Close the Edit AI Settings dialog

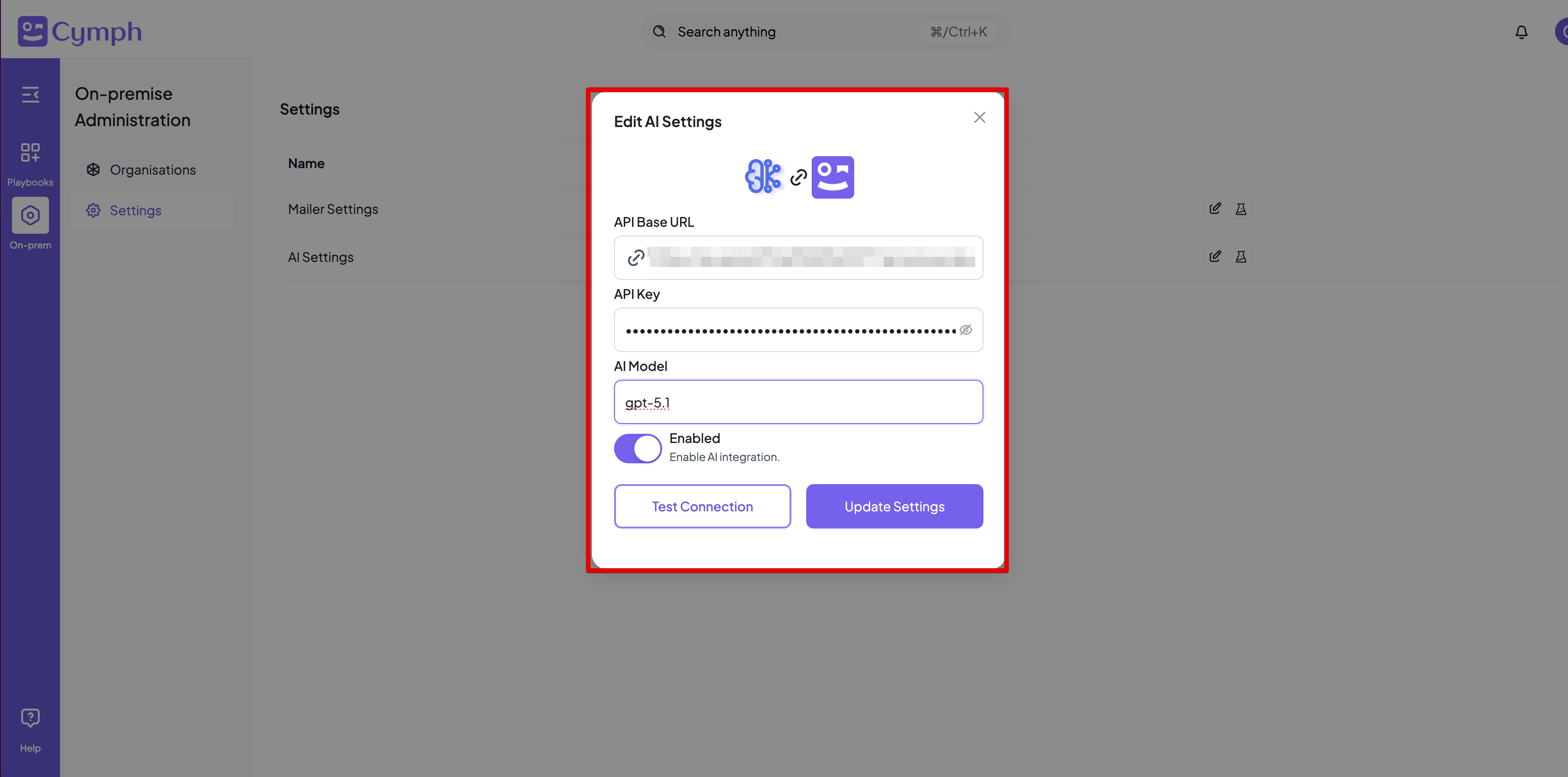coord(979,117)
